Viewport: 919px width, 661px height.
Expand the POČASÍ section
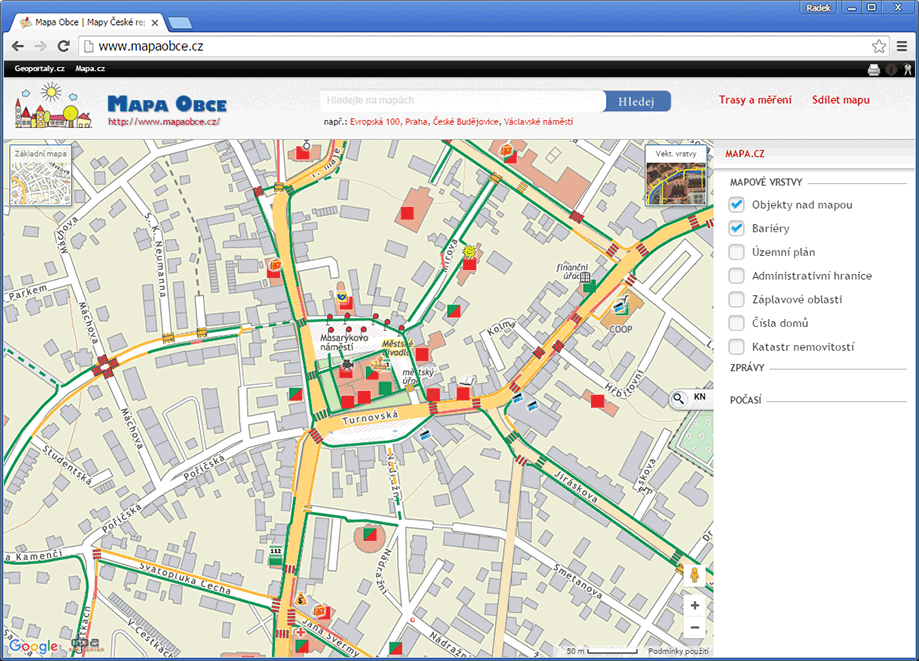coord(746,400)
